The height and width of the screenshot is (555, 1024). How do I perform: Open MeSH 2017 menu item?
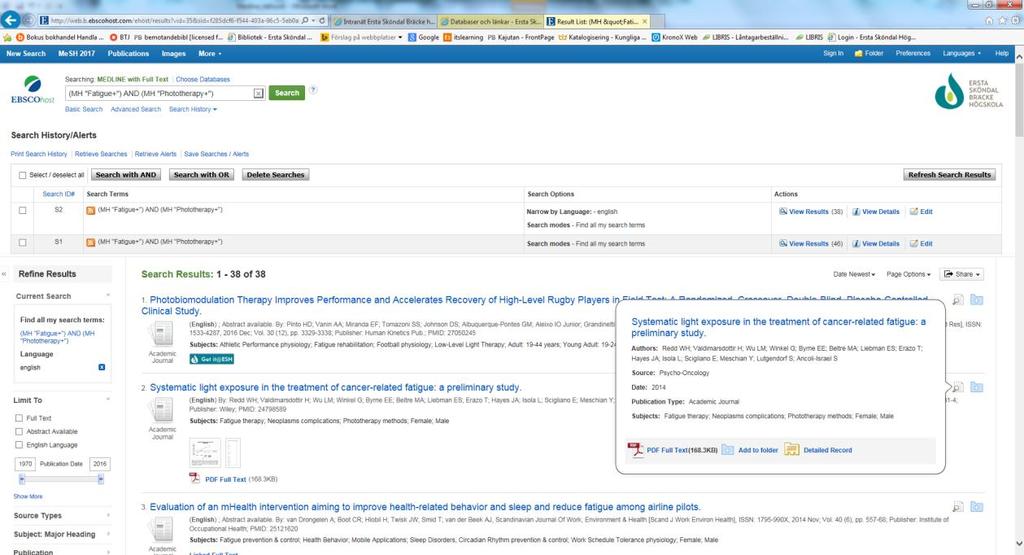76,54
